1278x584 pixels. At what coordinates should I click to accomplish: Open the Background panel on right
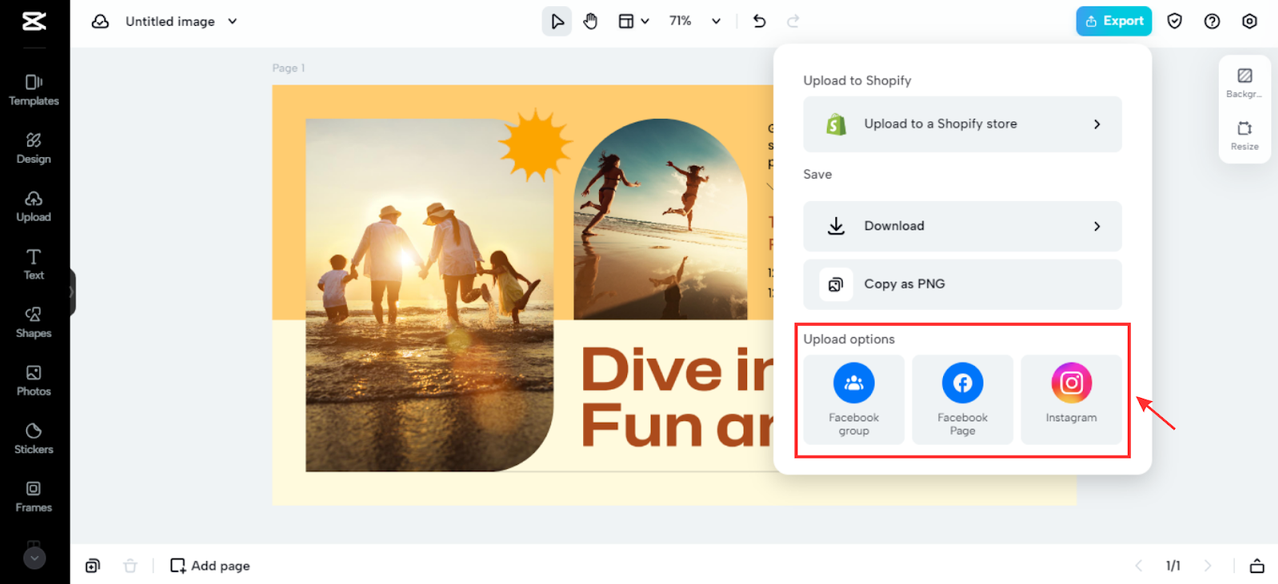coord(1244,83)
